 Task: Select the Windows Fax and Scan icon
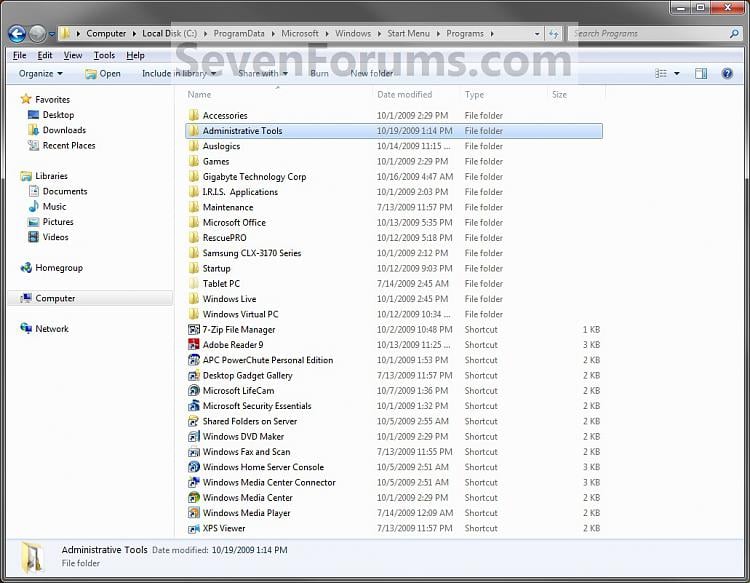pos(194,452)
